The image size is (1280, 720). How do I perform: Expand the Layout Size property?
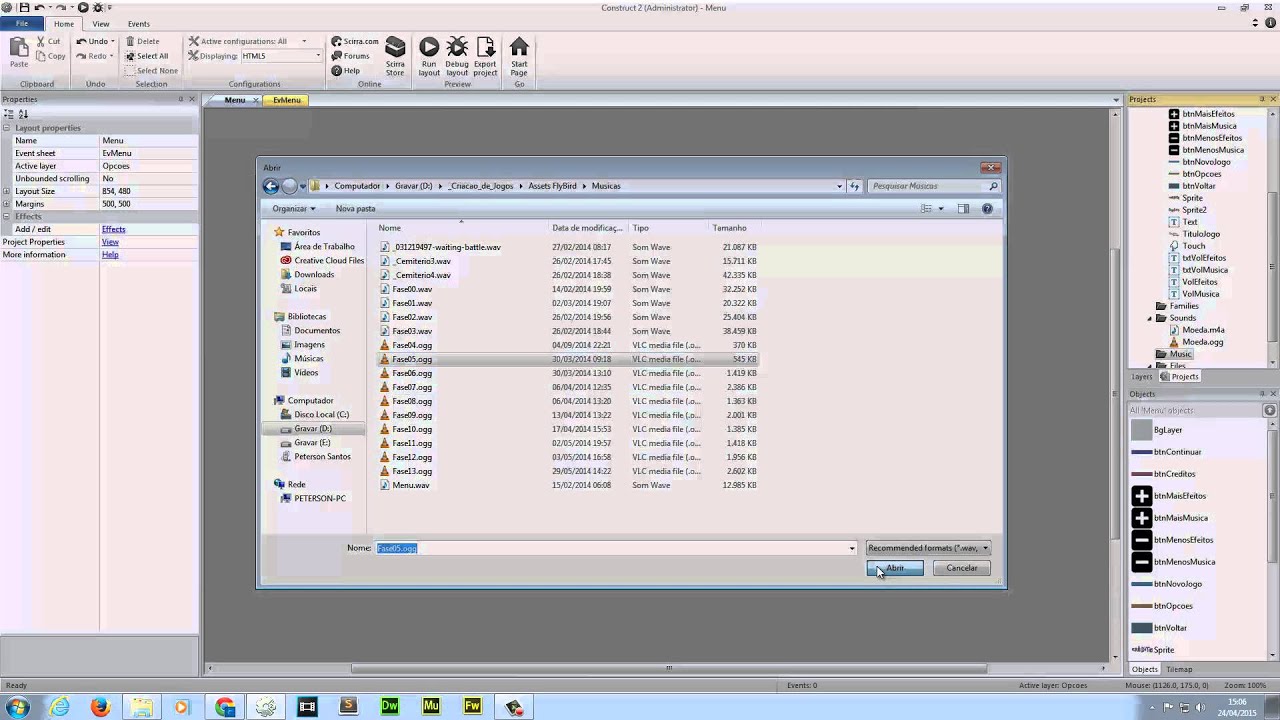(6, 191)
